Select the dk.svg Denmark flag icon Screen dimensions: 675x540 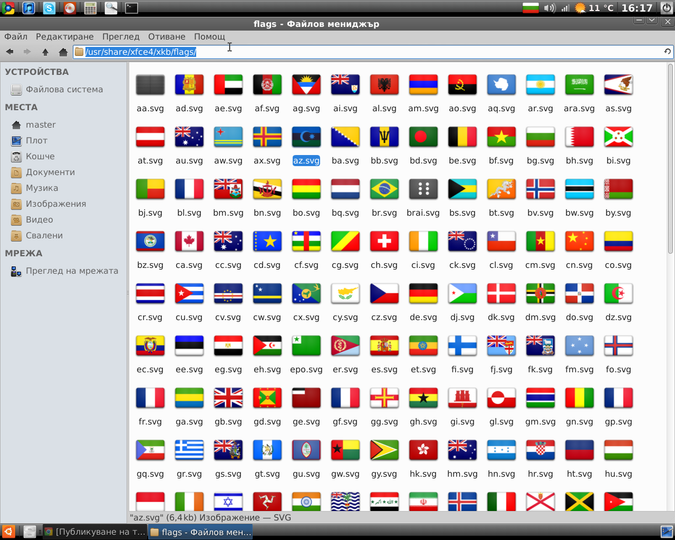[x=501, y=294]
